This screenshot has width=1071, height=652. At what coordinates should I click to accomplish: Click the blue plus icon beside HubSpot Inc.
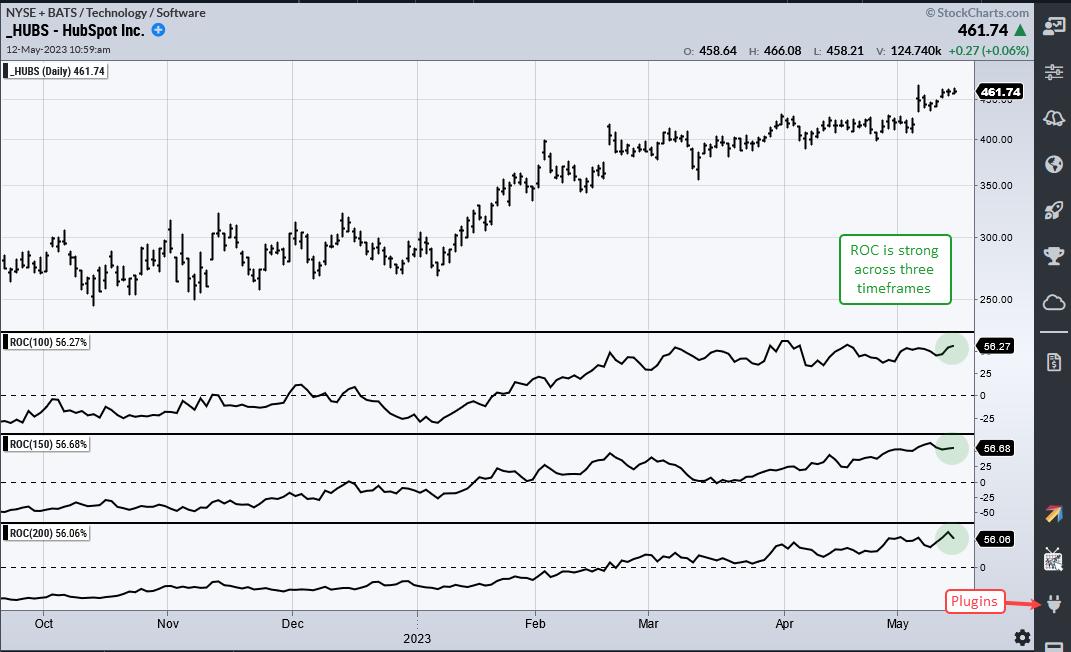tap(158, 30)
